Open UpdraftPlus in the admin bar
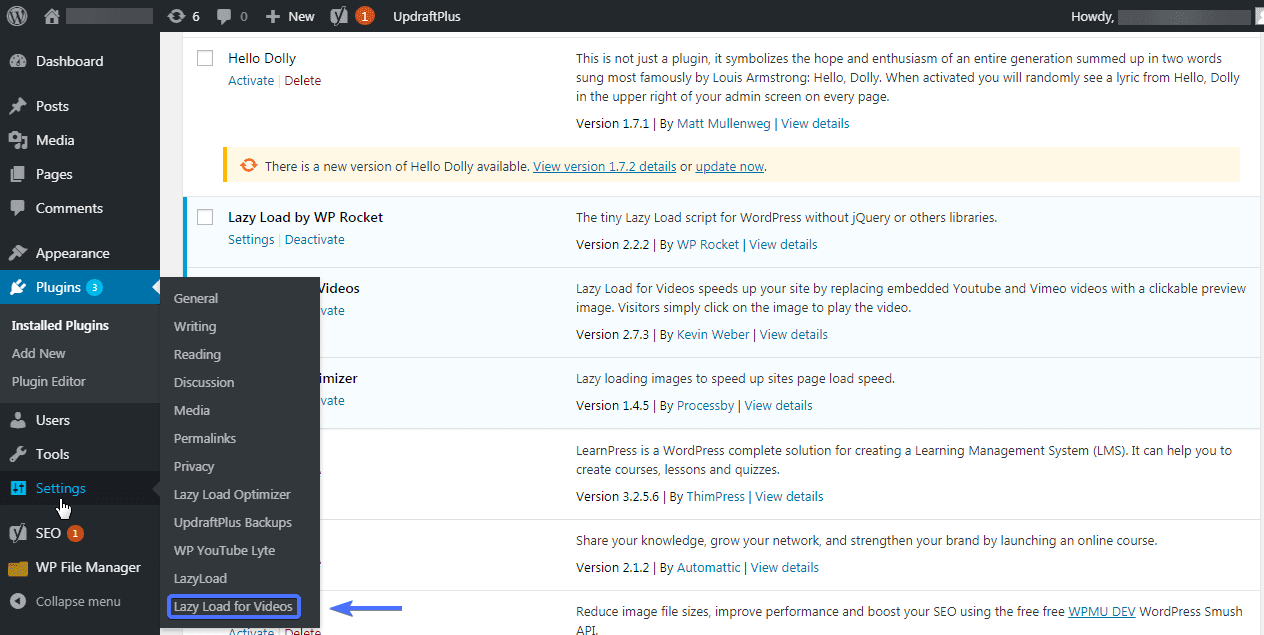The height and width of the screenshot is (635, 1264). (427, 16)
